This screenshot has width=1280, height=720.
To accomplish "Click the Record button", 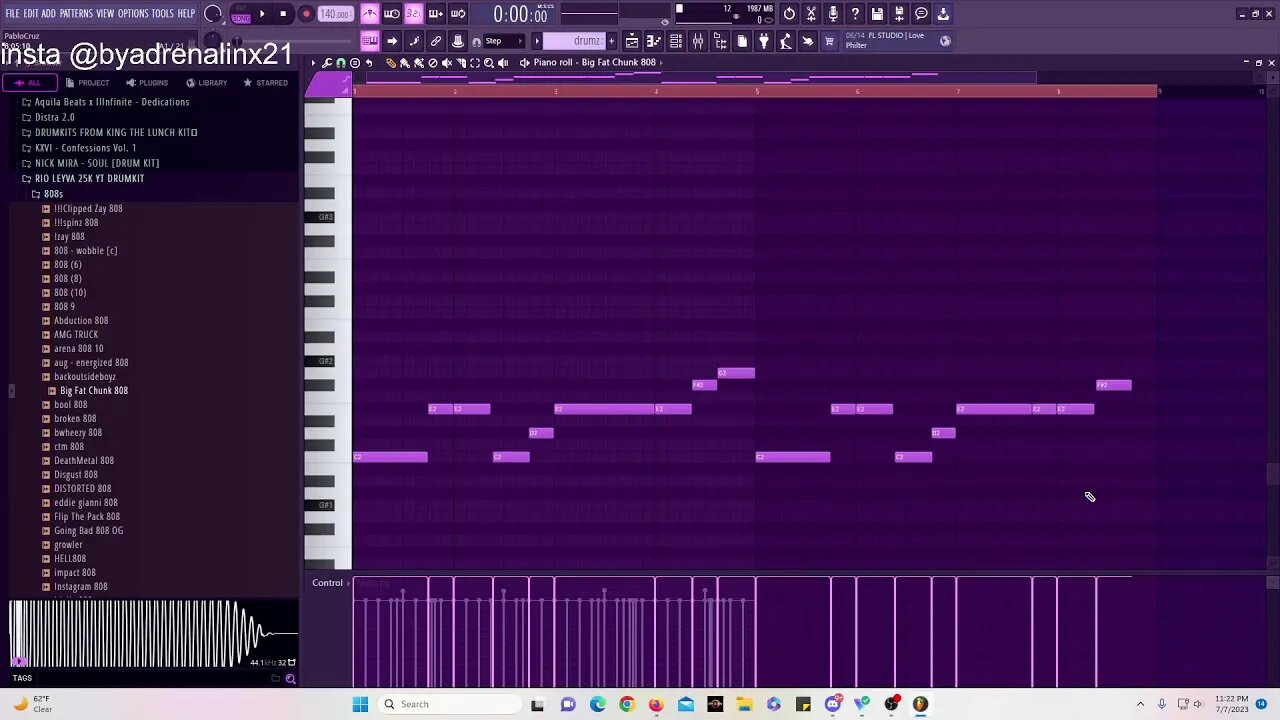I will [306, 14].
